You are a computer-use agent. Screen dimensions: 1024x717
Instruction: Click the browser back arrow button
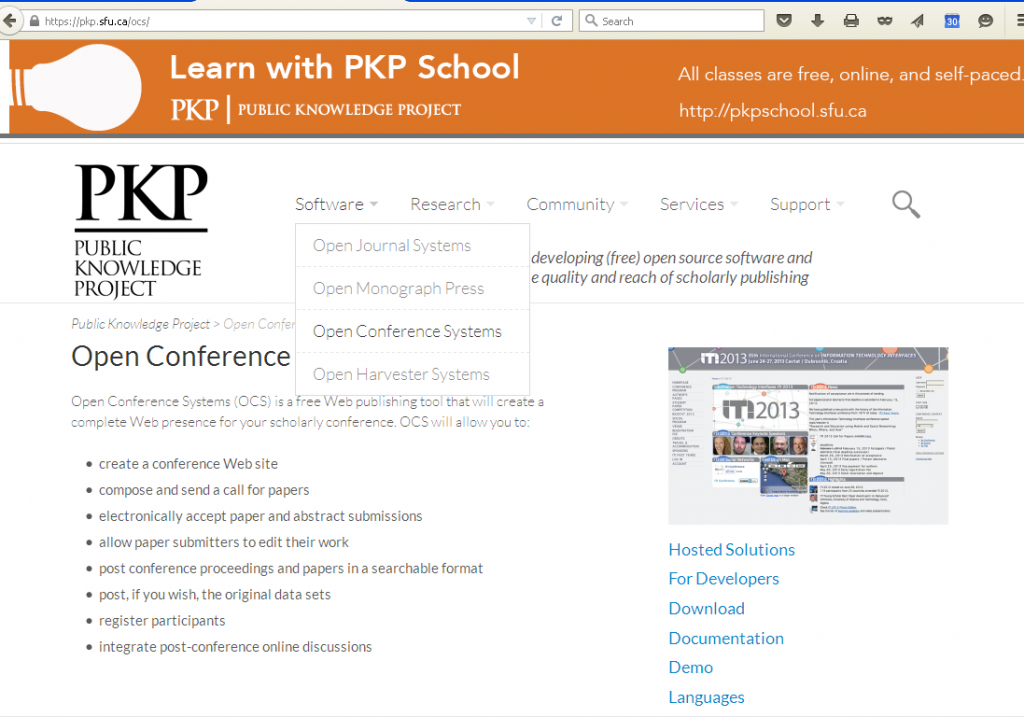tap(11, 20)
